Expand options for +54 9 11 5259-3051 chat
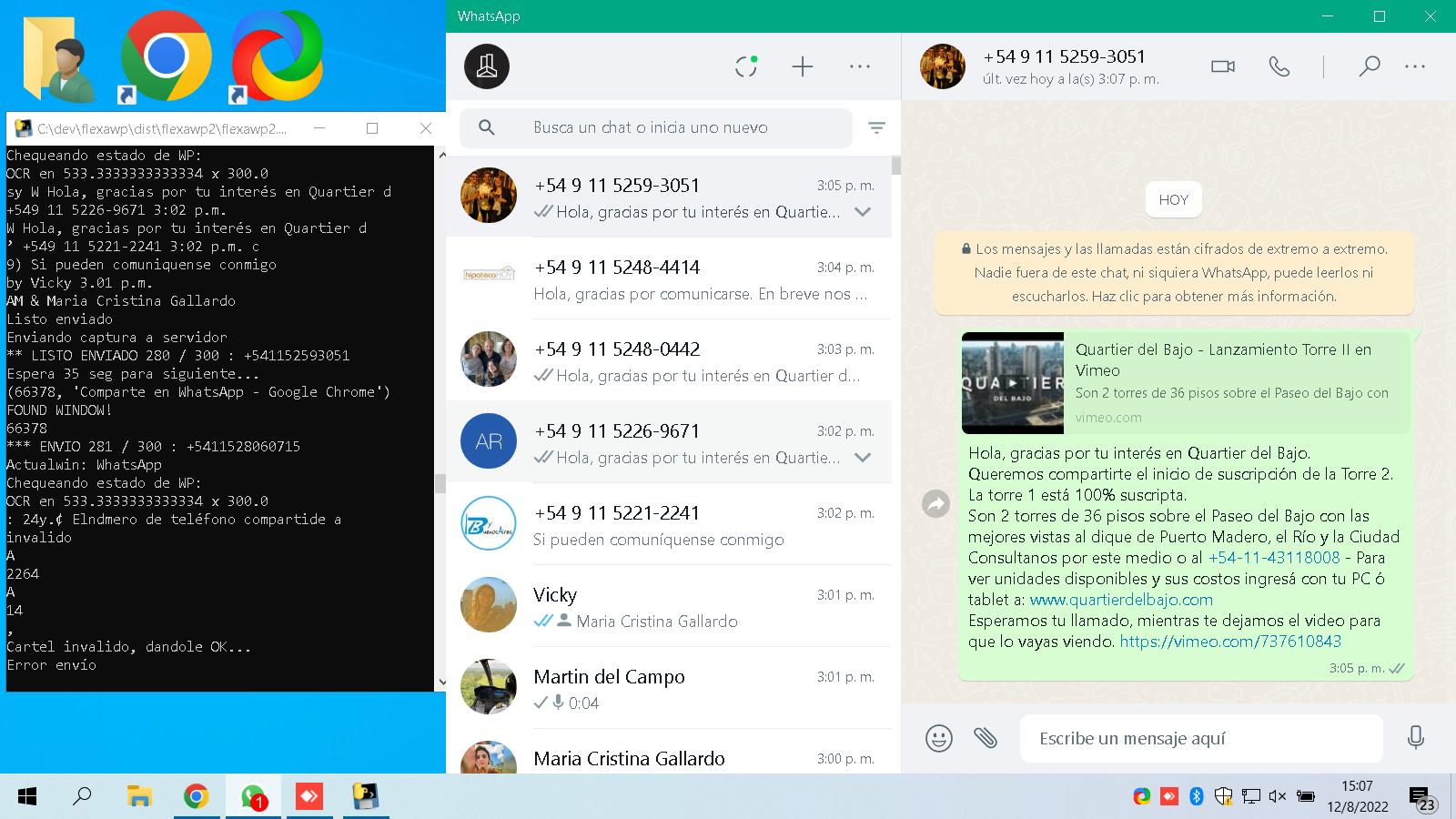 tap(863, 212)
